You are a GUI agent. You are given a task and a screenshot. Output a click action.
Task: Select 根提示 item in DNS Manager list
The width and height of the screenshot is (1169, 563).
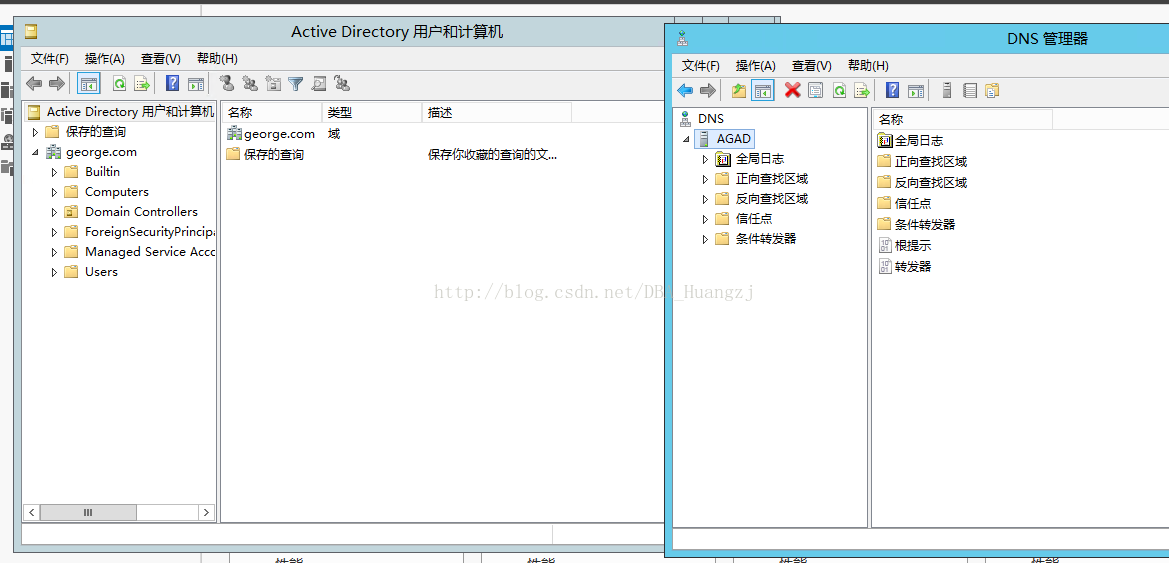[x=904, y=245]
